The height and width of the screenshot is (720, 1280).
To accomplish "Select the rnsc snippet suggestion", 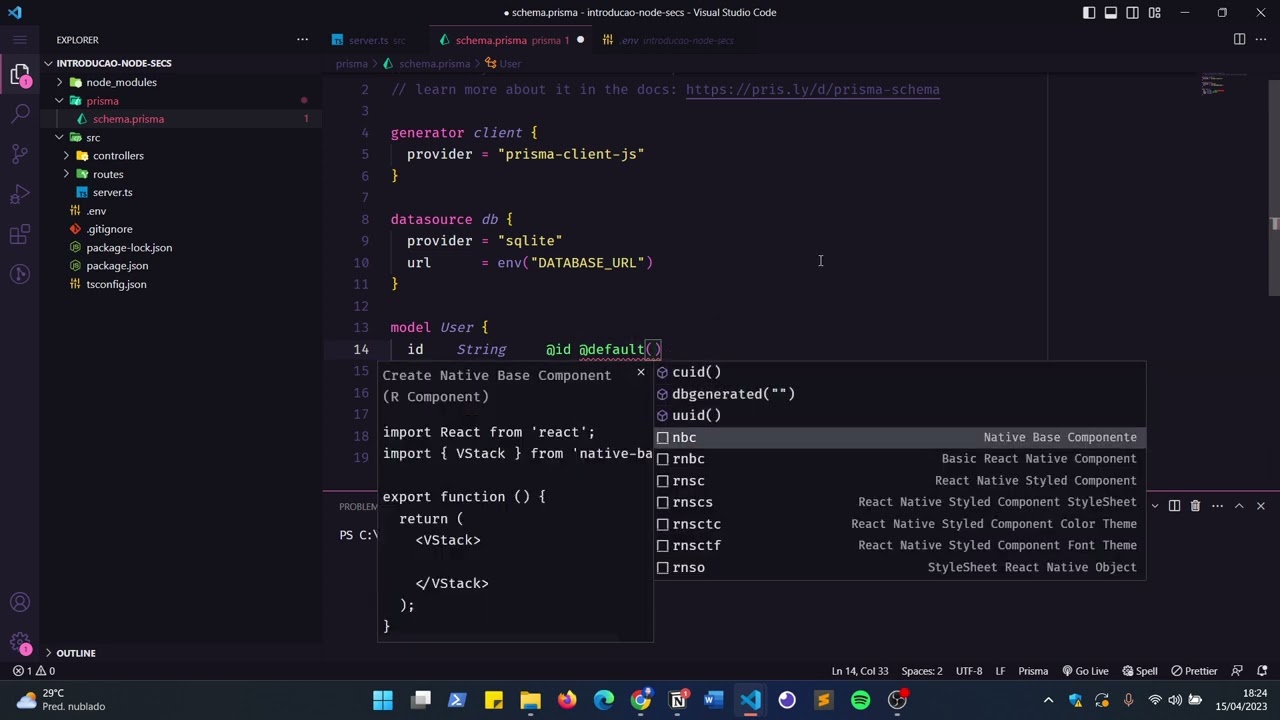I will (899, 480).
